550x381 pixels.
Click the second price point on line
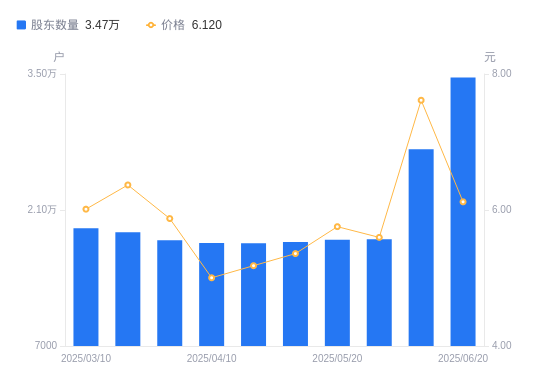(128, 185)
